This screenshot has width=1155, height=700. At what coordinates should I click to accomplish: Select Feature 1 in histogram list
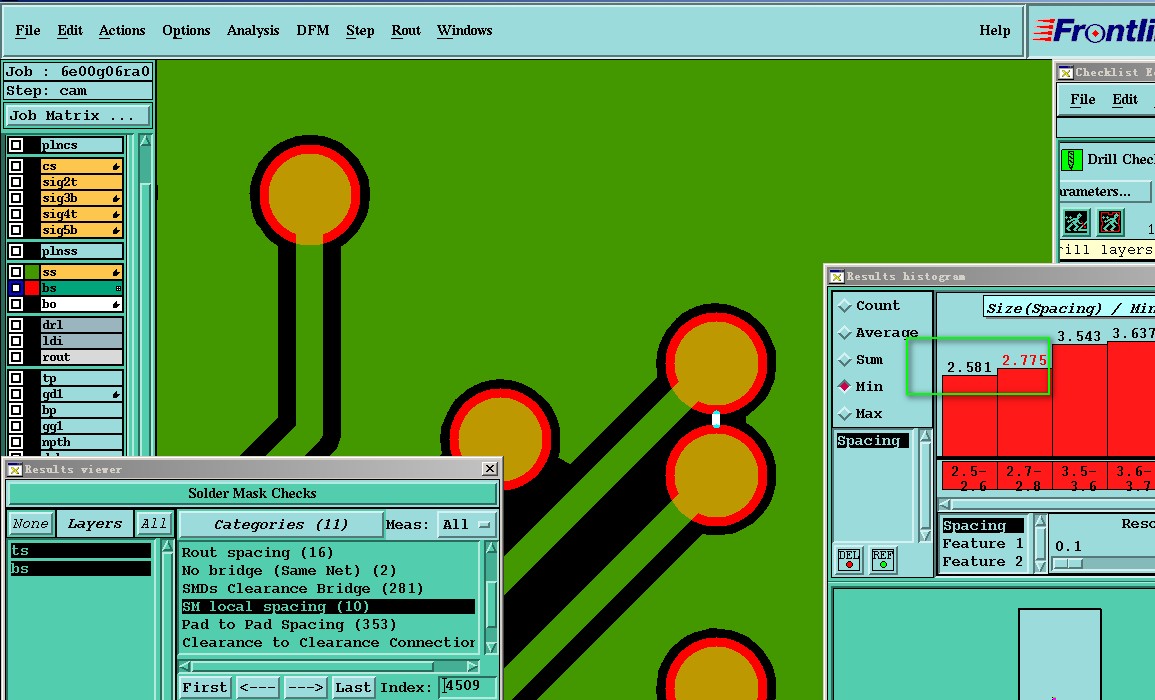(983, 544)
